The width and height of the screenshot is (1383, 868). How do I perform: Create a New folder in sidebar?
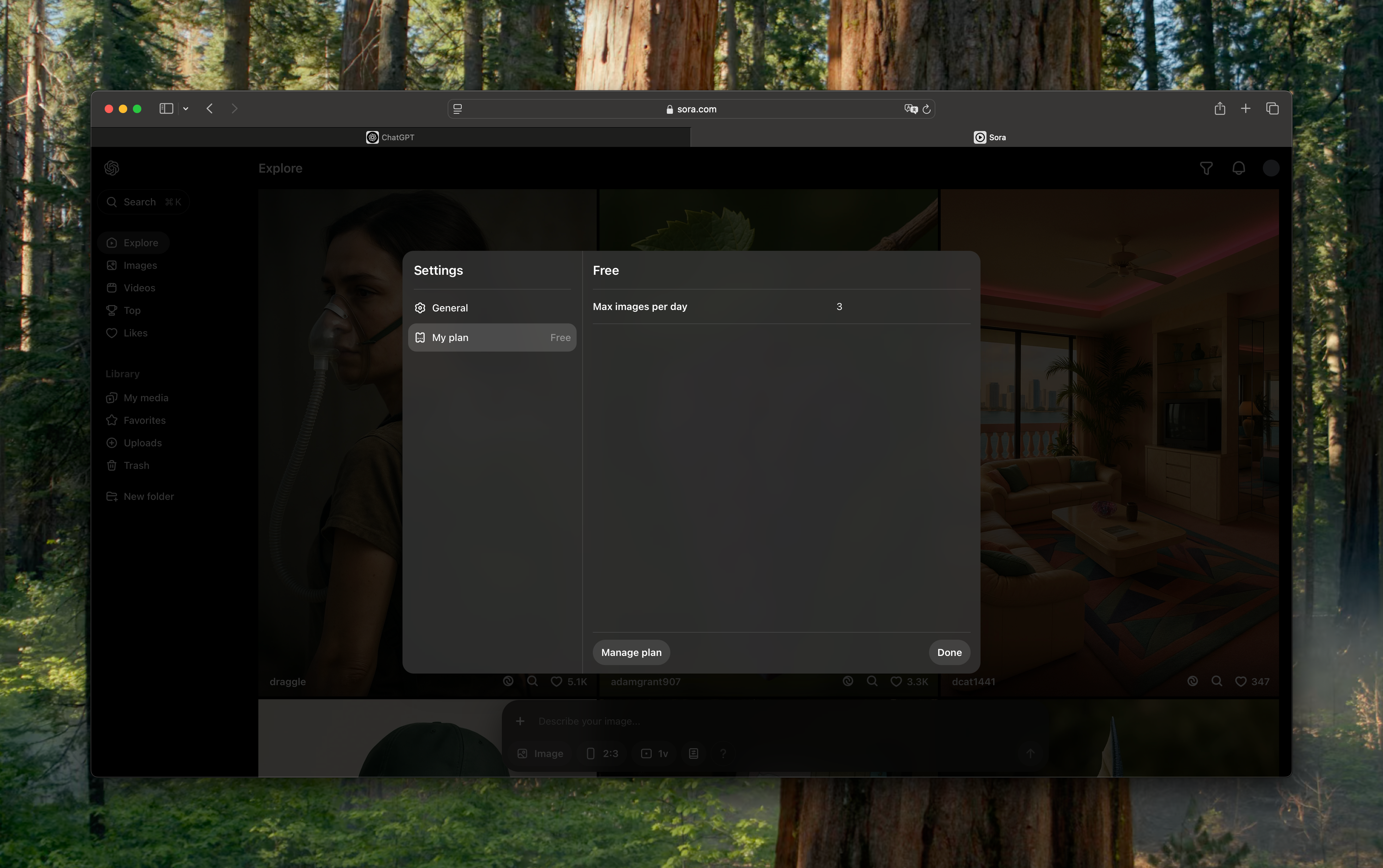tap(140, 497)
